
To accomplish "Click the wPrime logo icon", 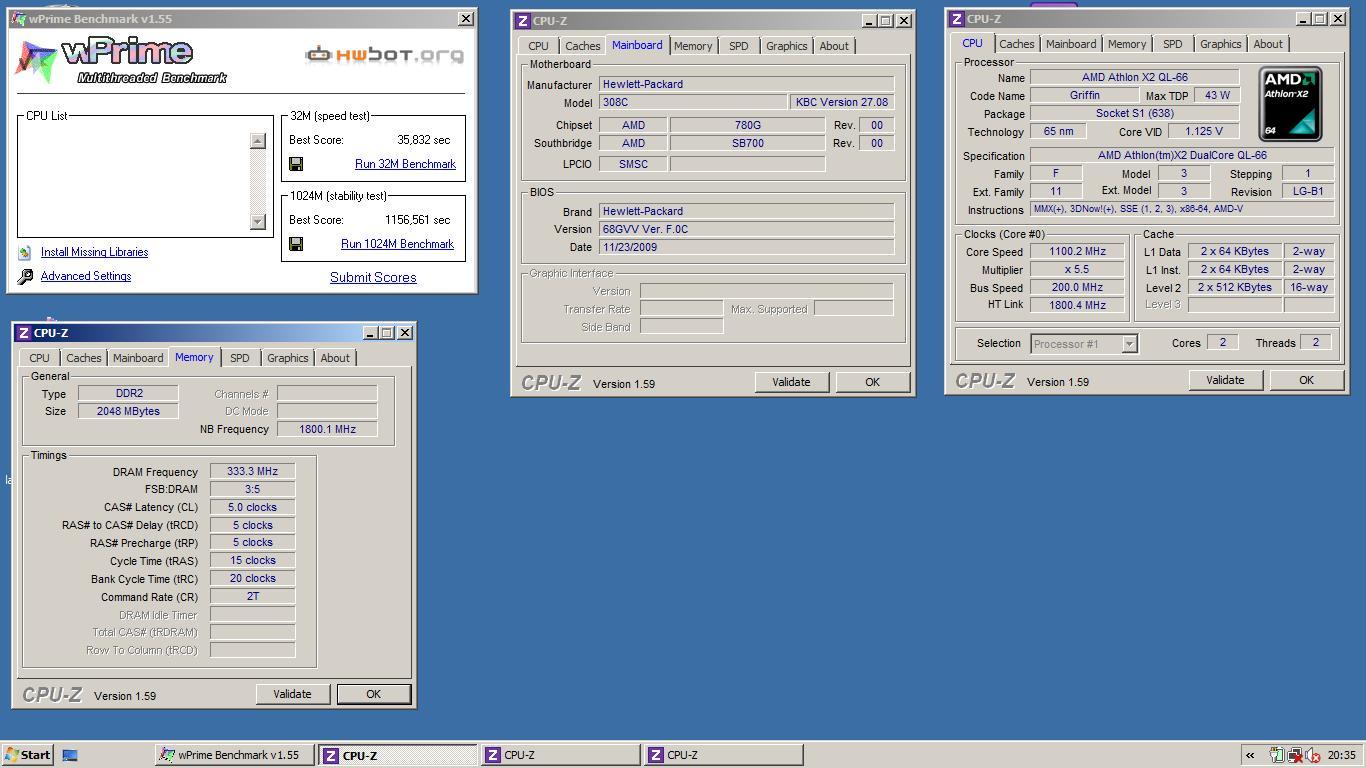I will pyautogui.click(x=35, y=61).
